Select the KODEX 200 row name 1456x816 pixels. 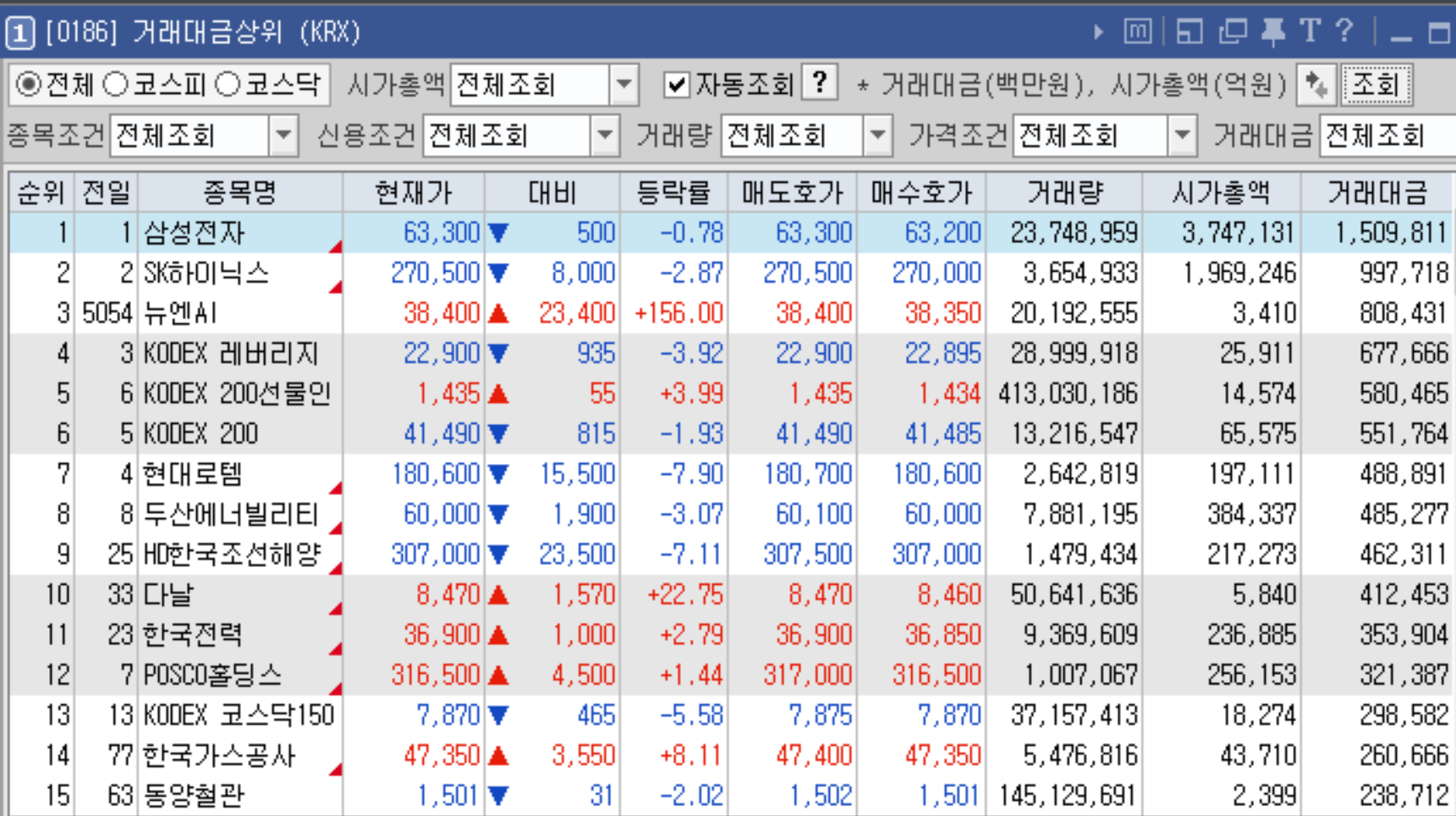[201, 433]
